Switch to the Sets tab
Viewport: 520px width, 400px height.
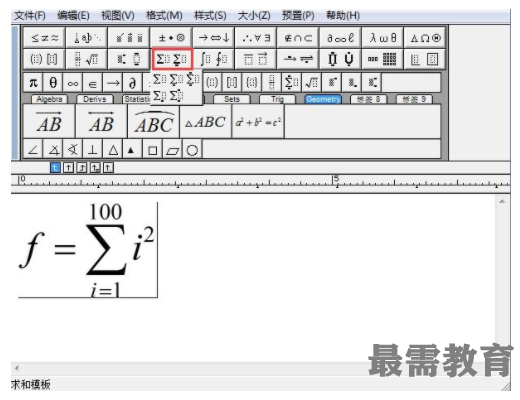[232, 99]
